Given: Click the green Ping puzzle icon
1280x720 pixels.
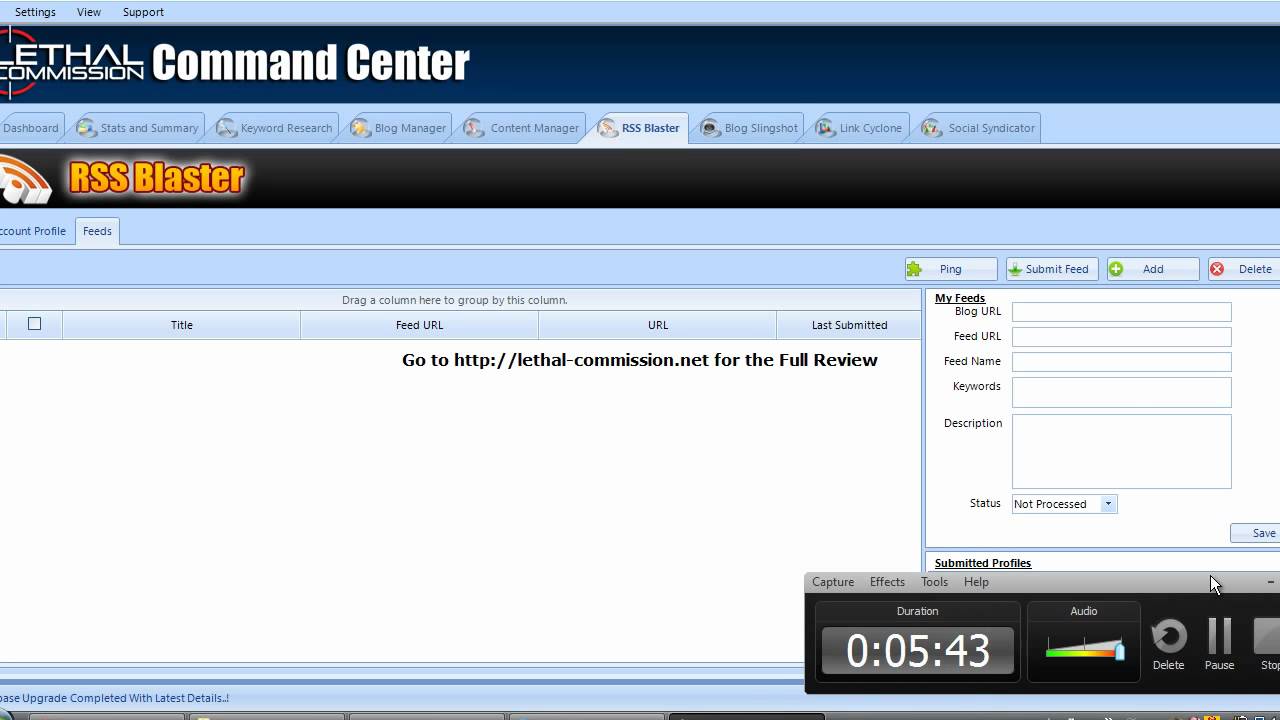Looking at the screenshot, I should point(914,269).
